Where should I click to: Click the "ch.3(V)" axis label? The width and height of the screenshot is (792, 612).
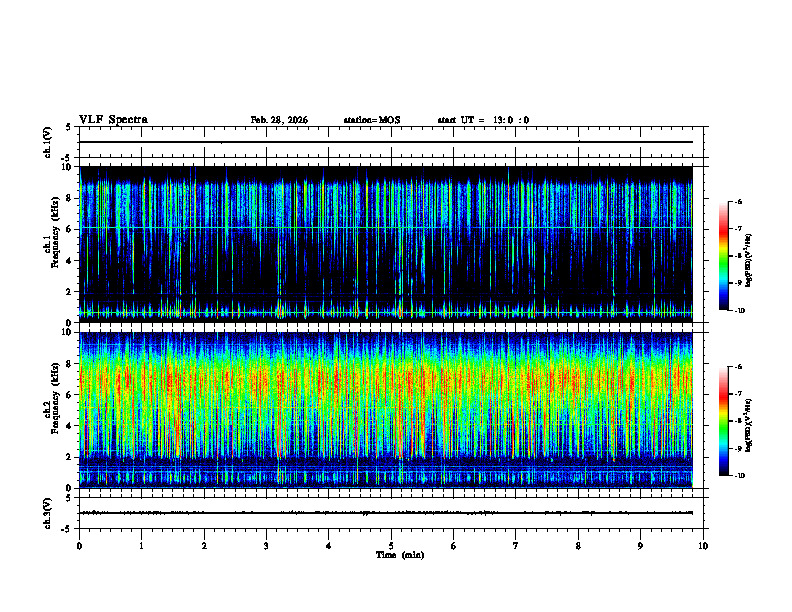[48, 513]
